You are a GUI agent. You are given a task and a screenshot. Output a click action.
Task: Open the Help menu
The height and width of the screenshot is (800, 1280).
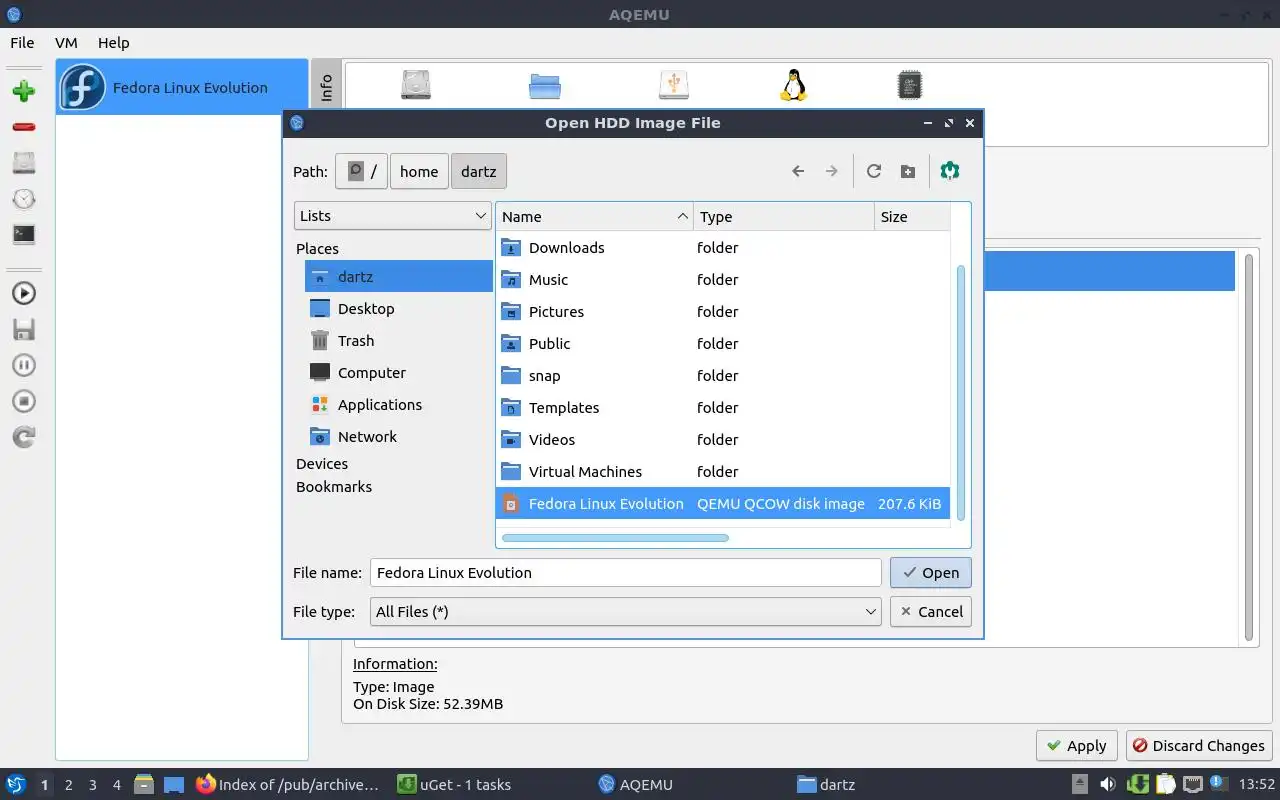coord(113,43)
